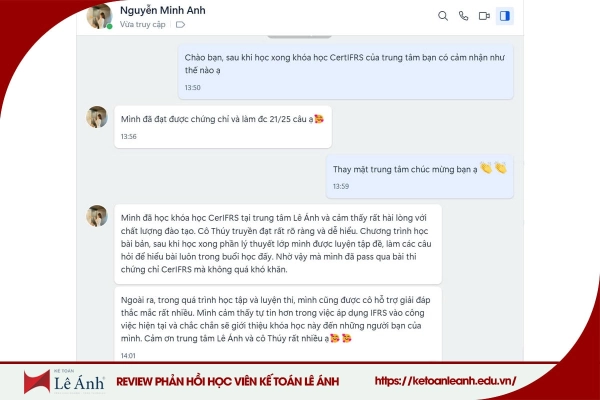Click the heart-face emoji after 21/25 câu

tap(319, 119)
